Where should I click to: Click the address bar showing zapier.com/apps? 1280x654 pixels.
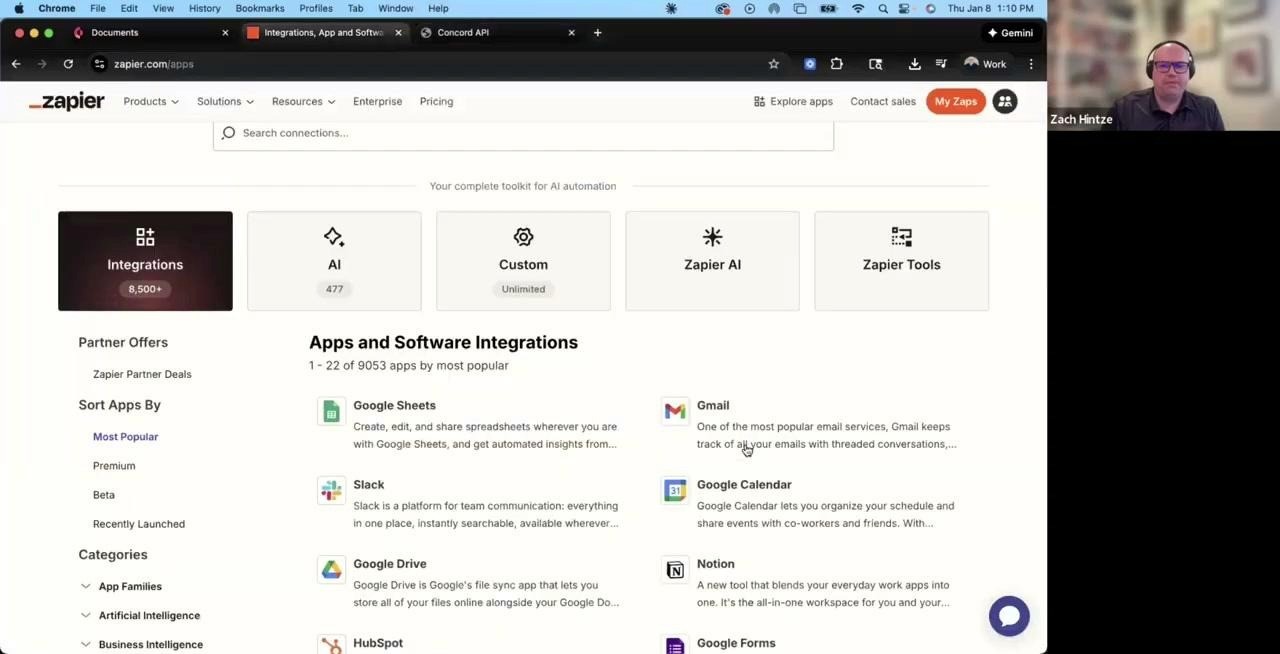click(x=430, y=64)
